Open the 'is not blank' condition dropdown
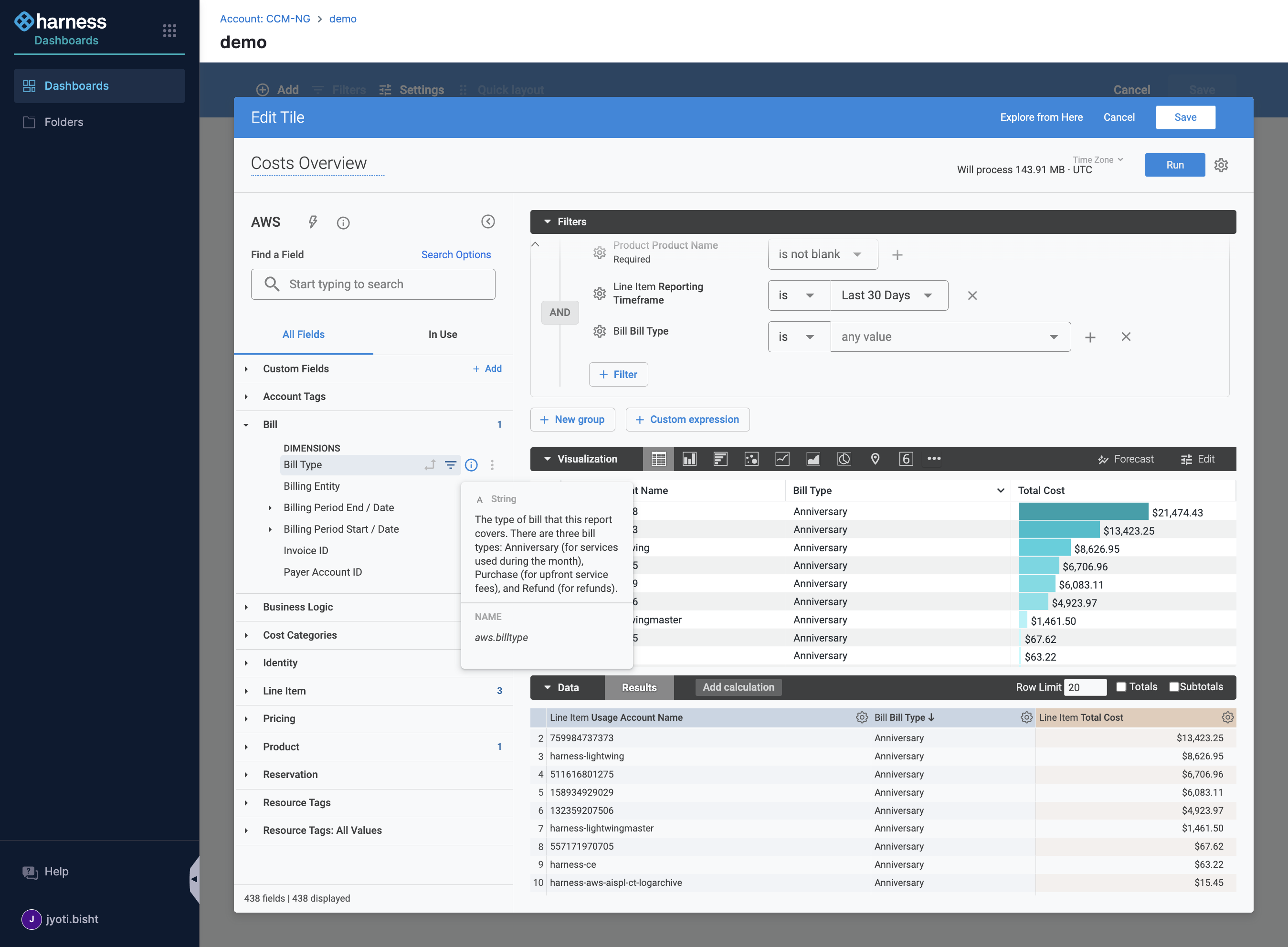This screenshot has height=947, width=1288. 823,254
